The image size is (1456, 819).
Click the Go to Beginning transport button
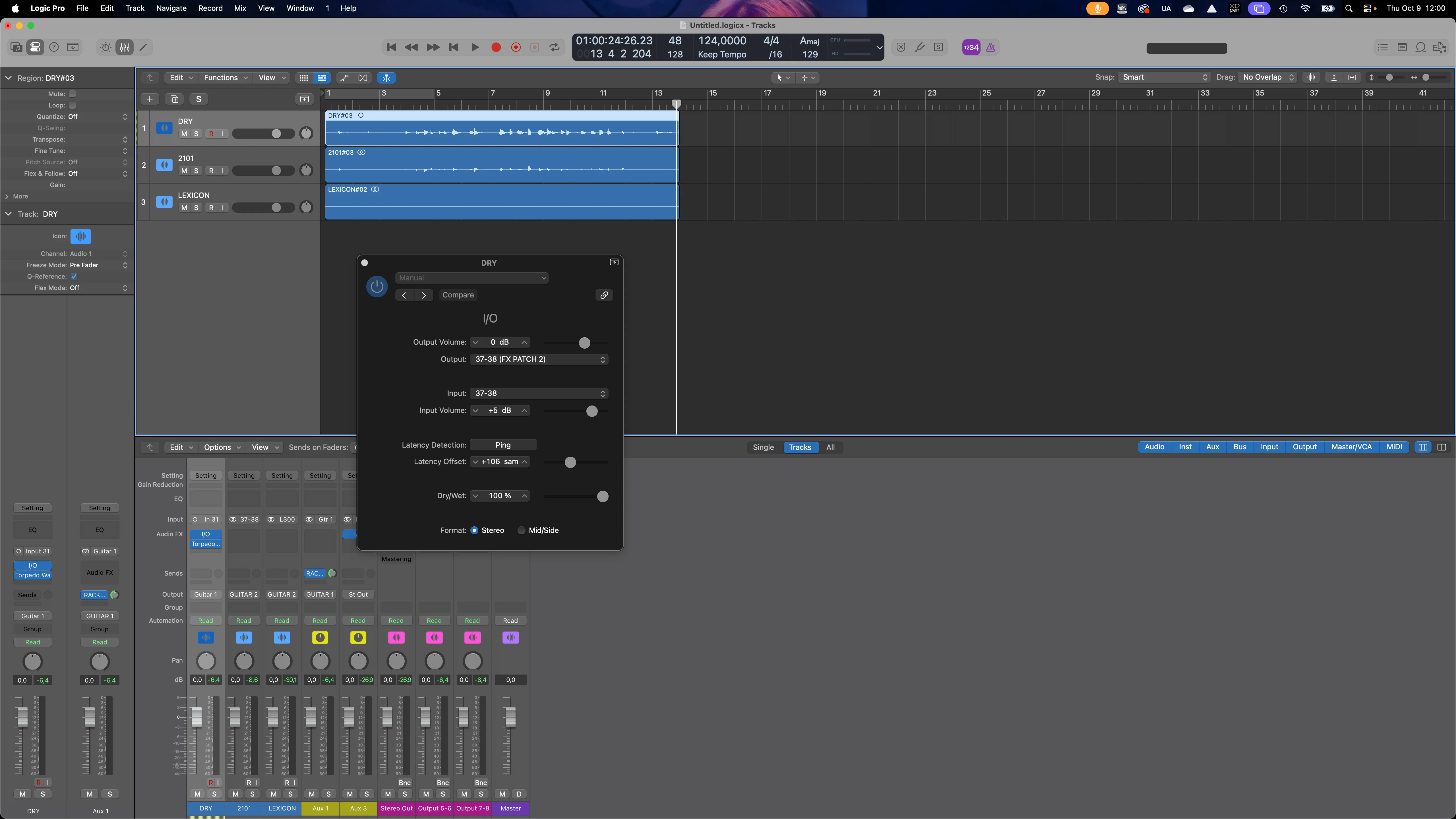391,47
